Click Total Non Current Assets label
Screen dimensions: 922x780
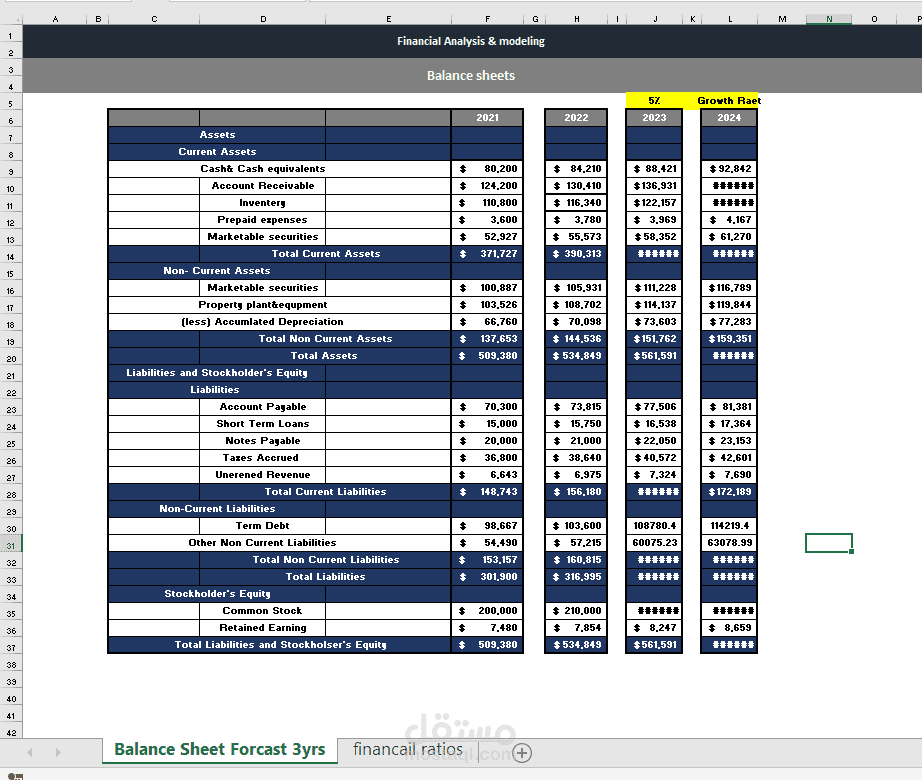[325, 339]
